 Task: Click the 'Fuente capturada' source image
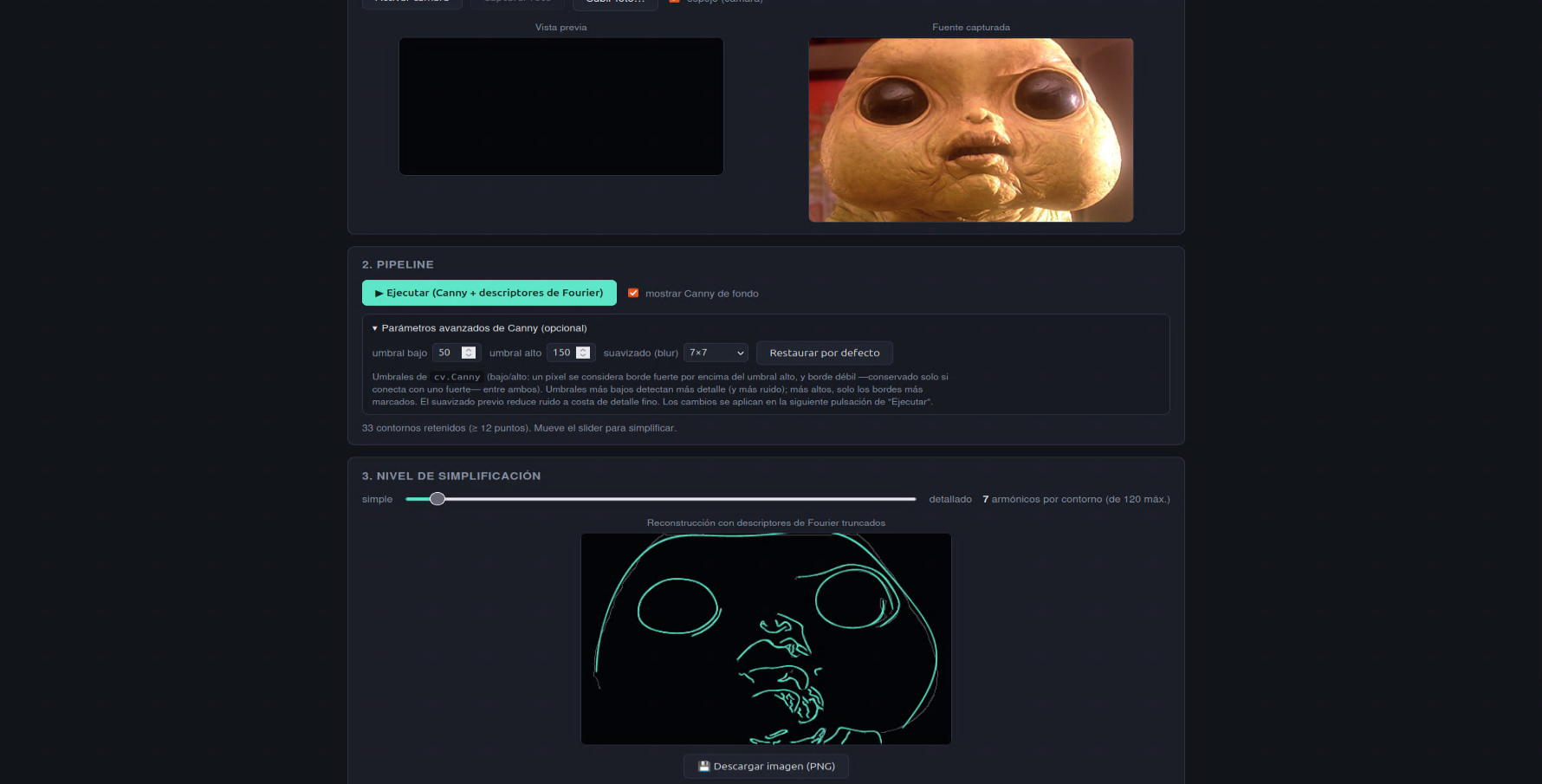[970, 130]
